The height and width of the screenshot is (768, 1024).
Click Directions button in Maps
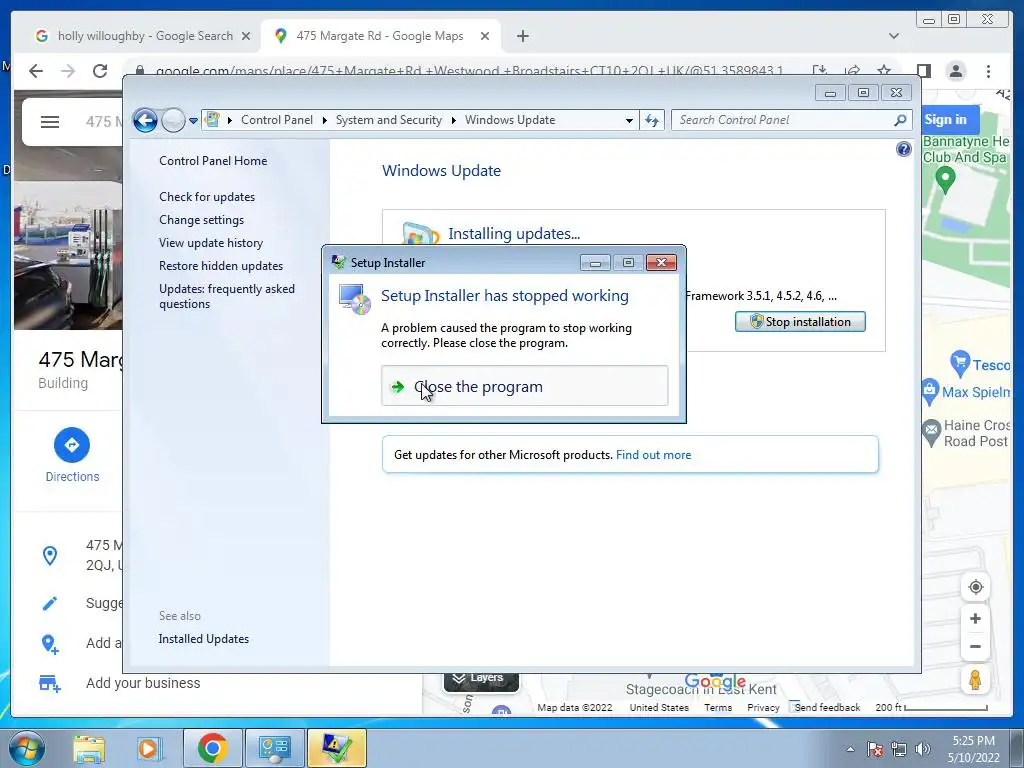coord(72,455)
